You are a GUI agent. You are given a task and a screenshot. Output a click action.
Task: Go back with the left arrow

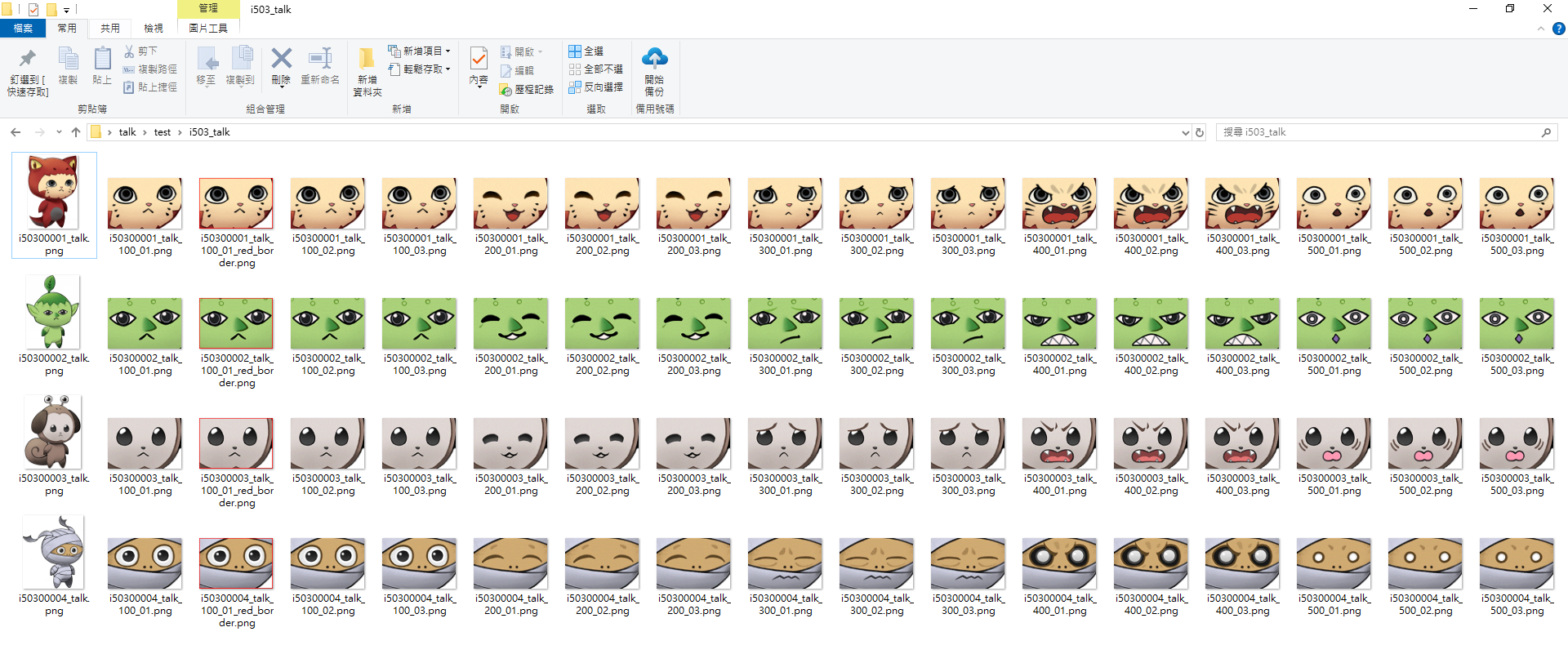click(16, 132)
